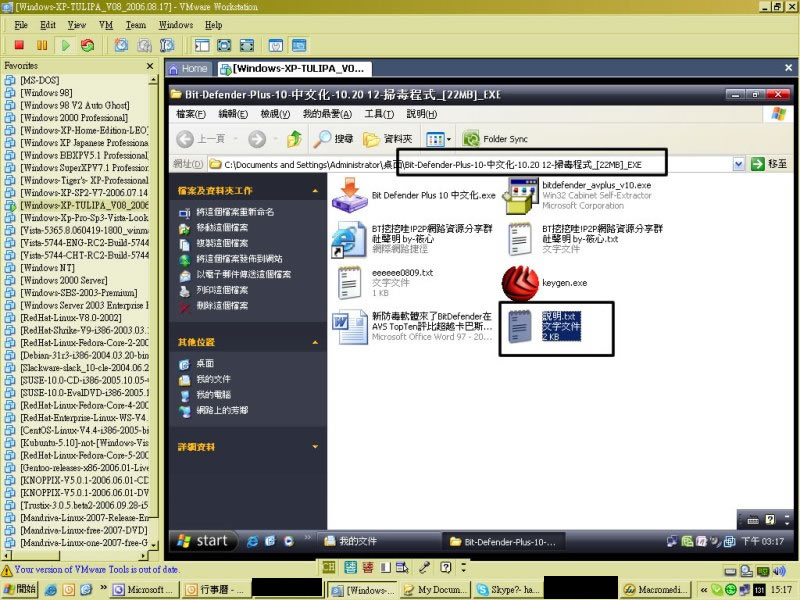Collapse the 其他位置 panel
Image resolution: width=800 pixels, height=600 pixels.
[315, 342]
